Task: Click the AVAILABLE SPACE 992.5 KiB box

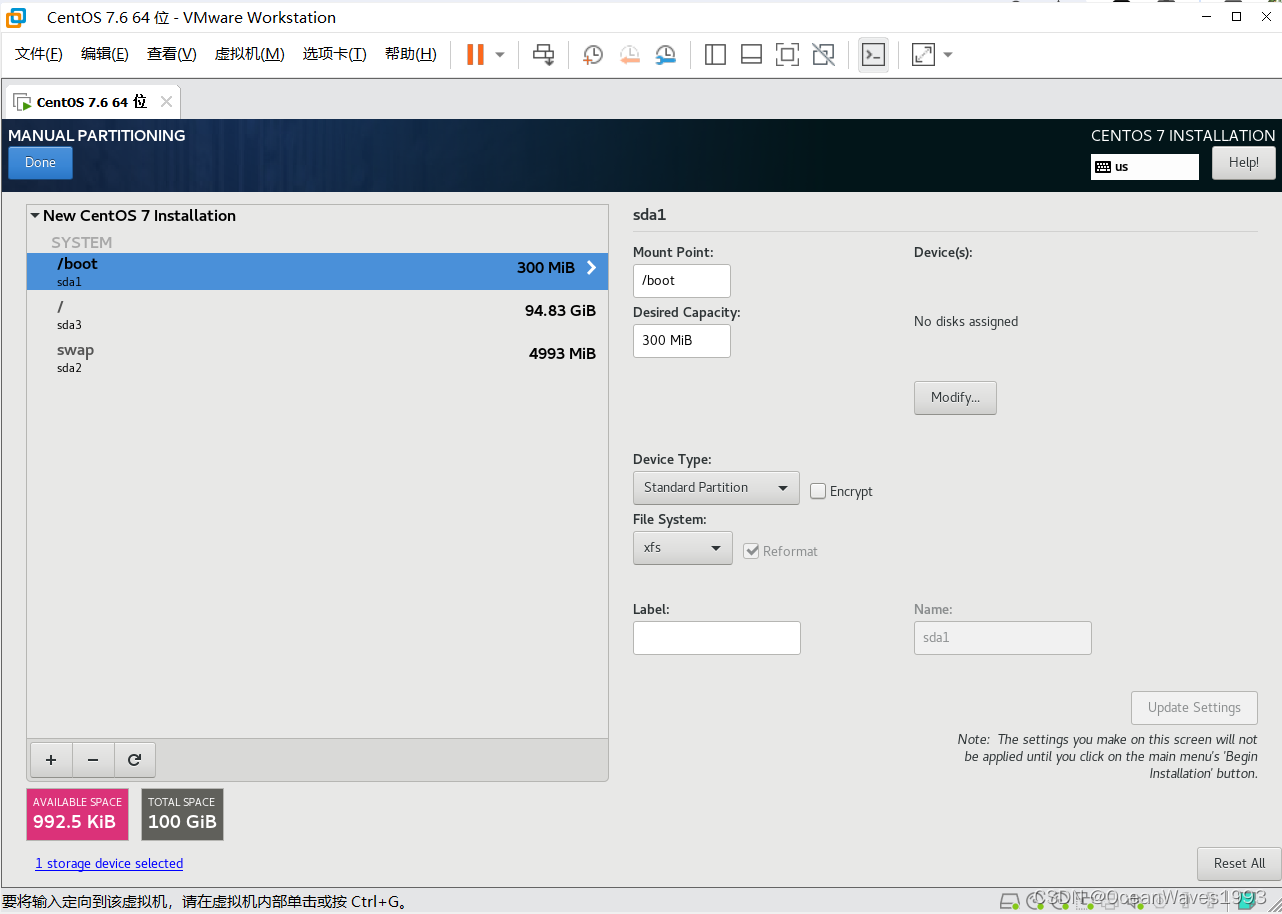Action: [x=78, y=814]
